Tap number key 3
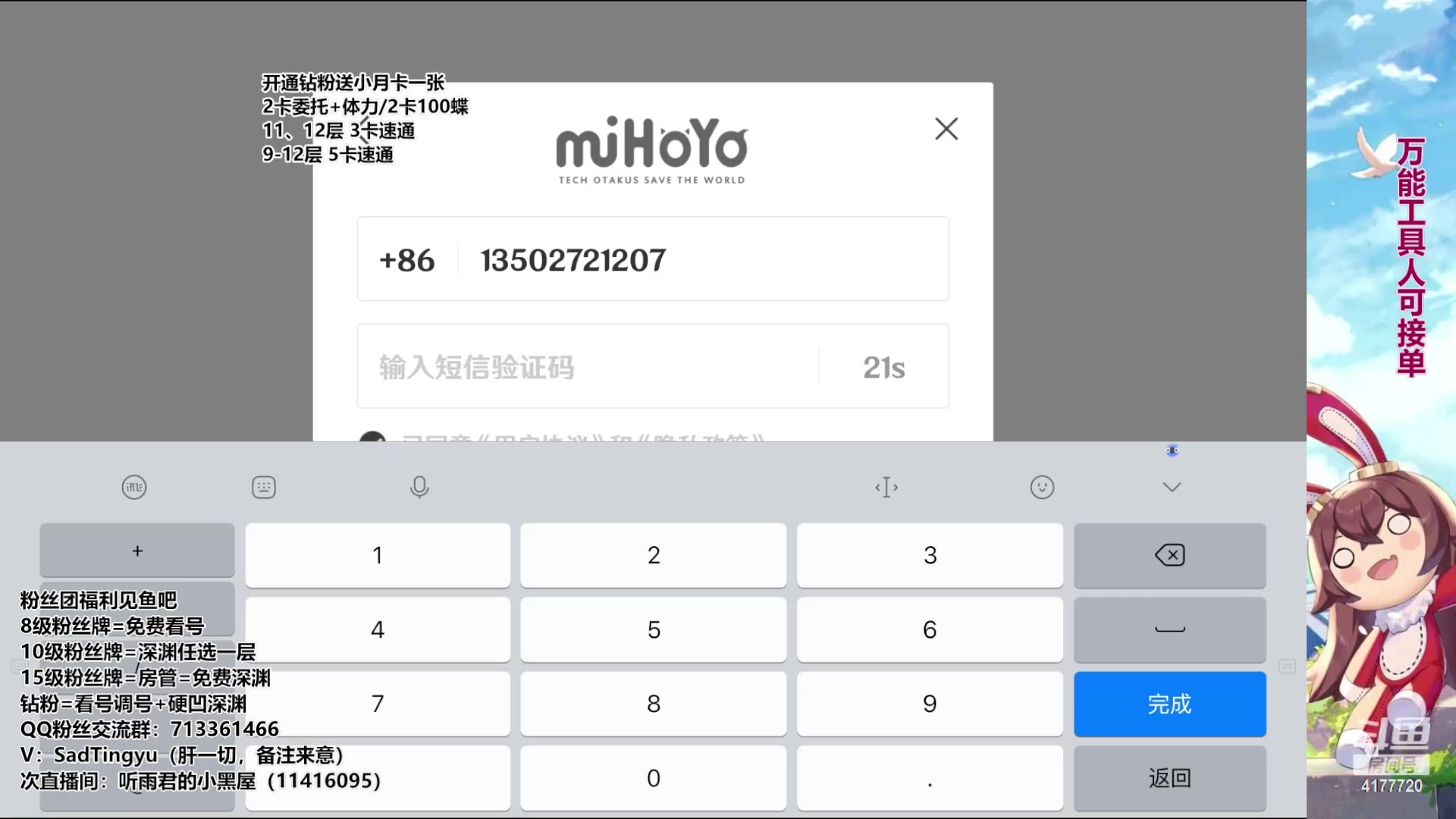Viewport: 1456px width, 819px height. [x=930, y=555]
